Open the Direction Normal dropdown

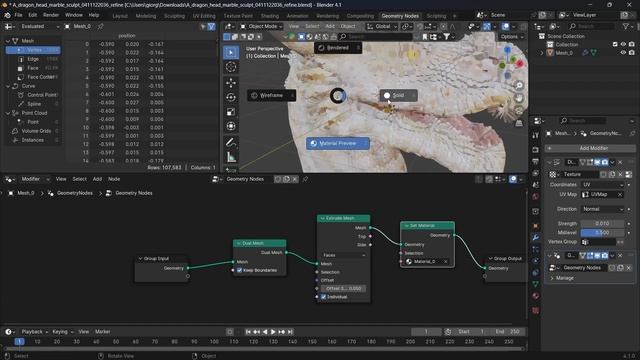[x=602, y=209]
